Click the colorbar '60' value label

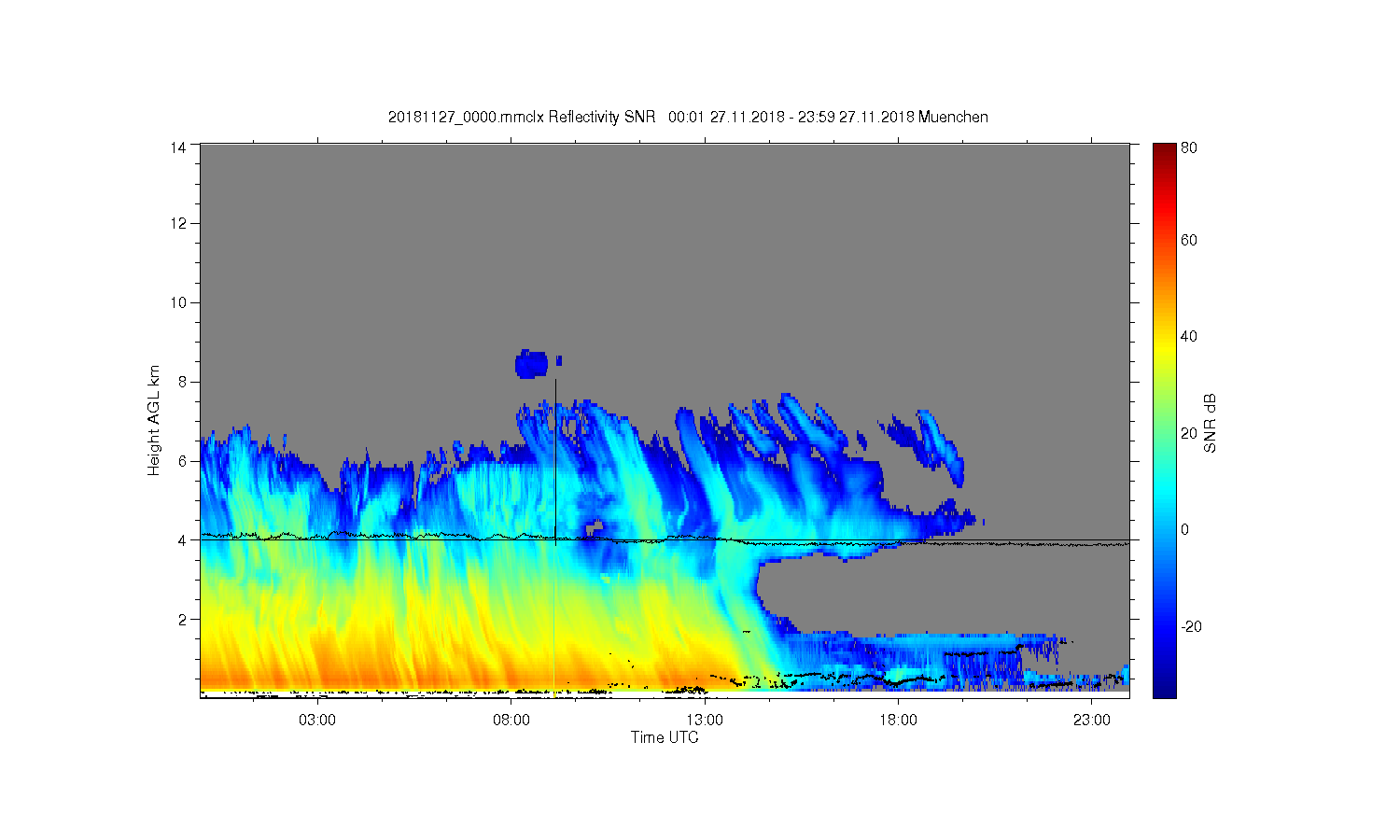(x=1189, y=240)
